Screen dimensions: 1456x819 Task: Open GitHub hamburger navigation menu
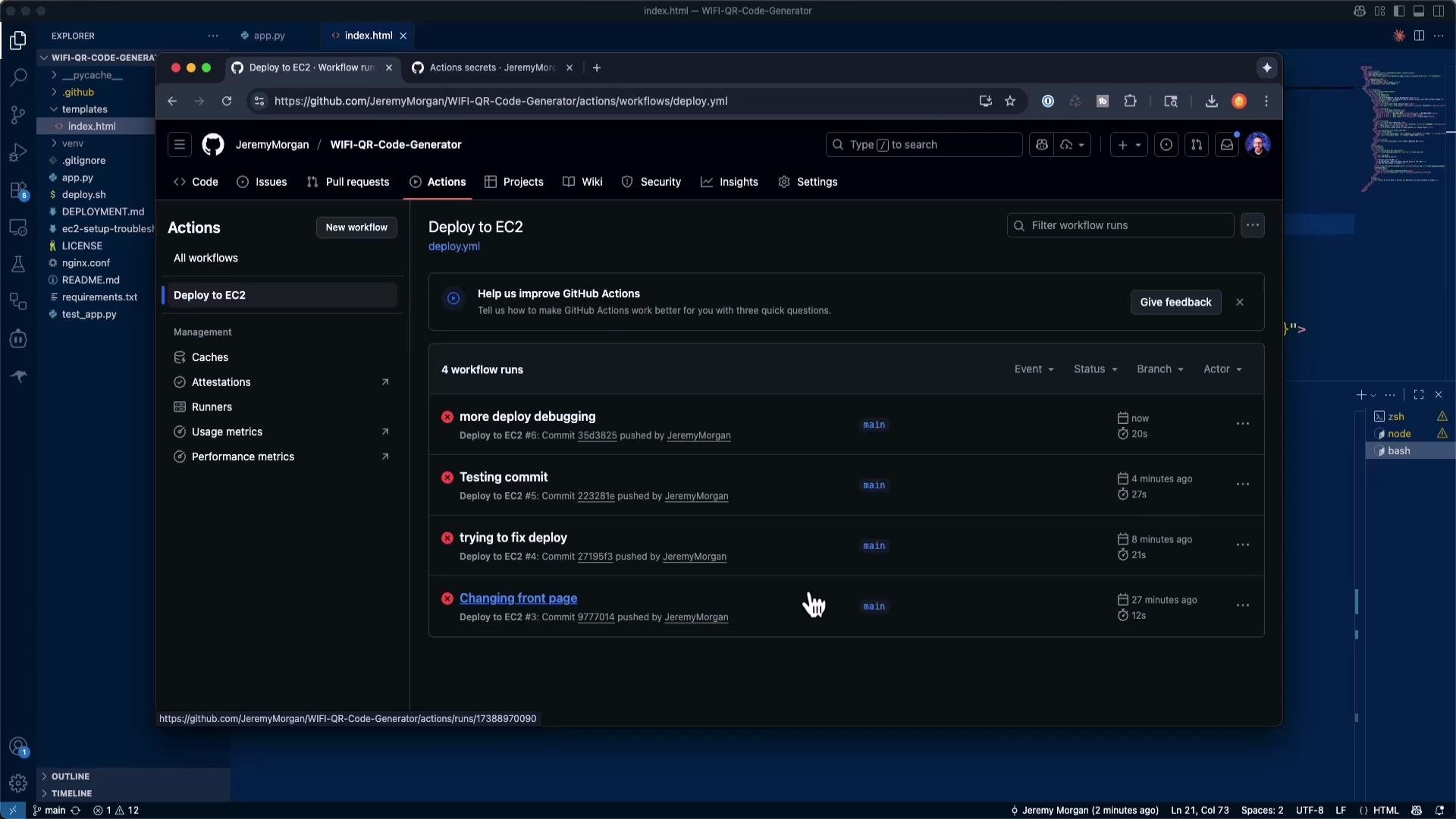coord(180,144)
